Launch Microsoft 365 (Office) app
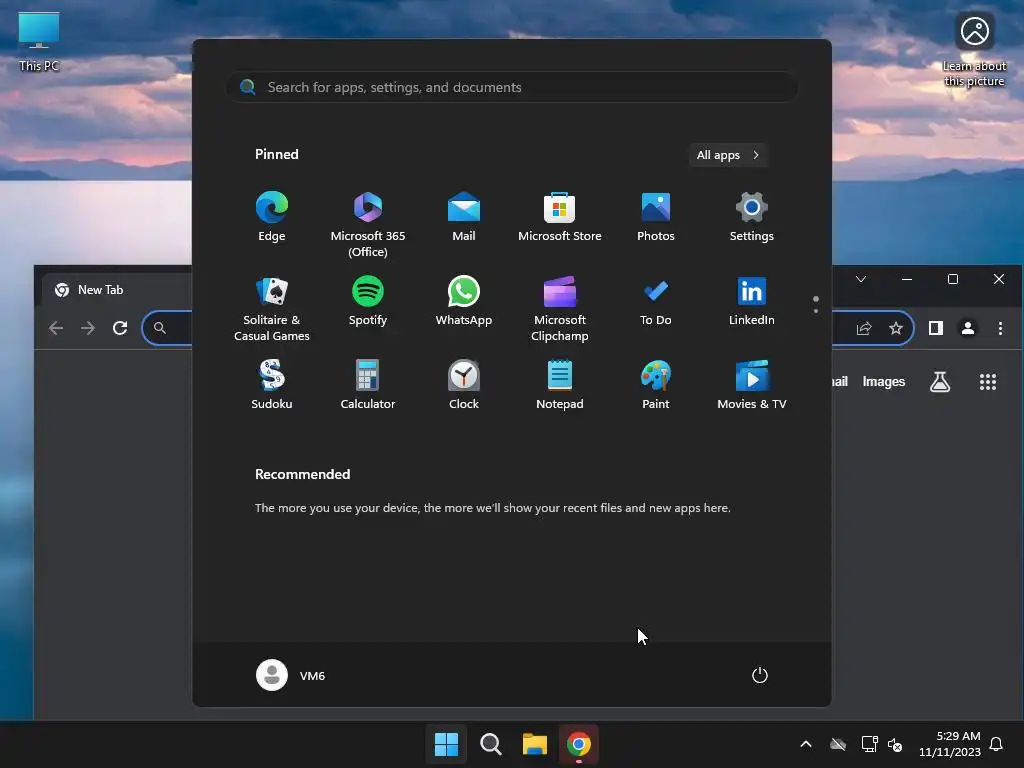This screenshot has width=1024, height=768. point(368,225)
